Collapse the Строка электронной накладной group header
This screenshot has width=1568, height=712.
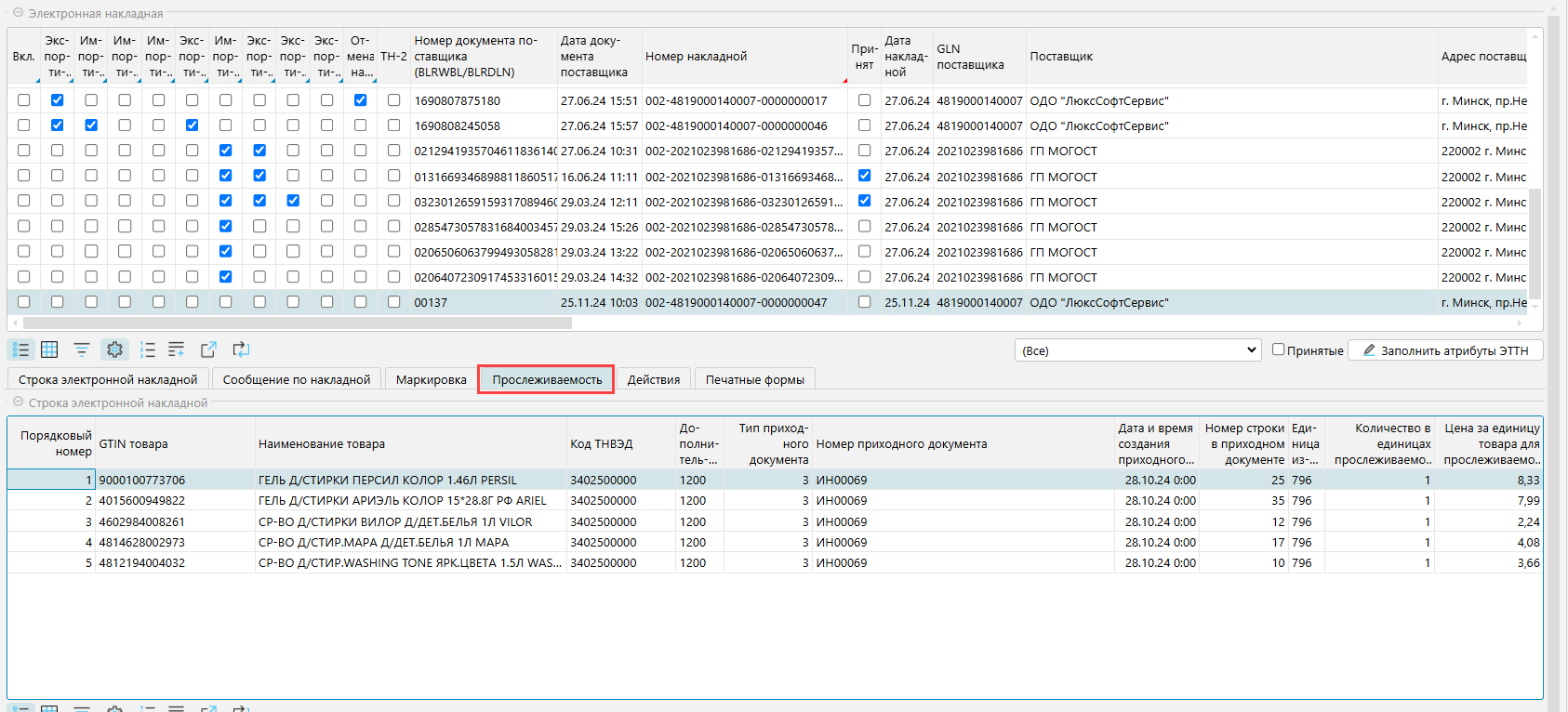coord(18,402)
